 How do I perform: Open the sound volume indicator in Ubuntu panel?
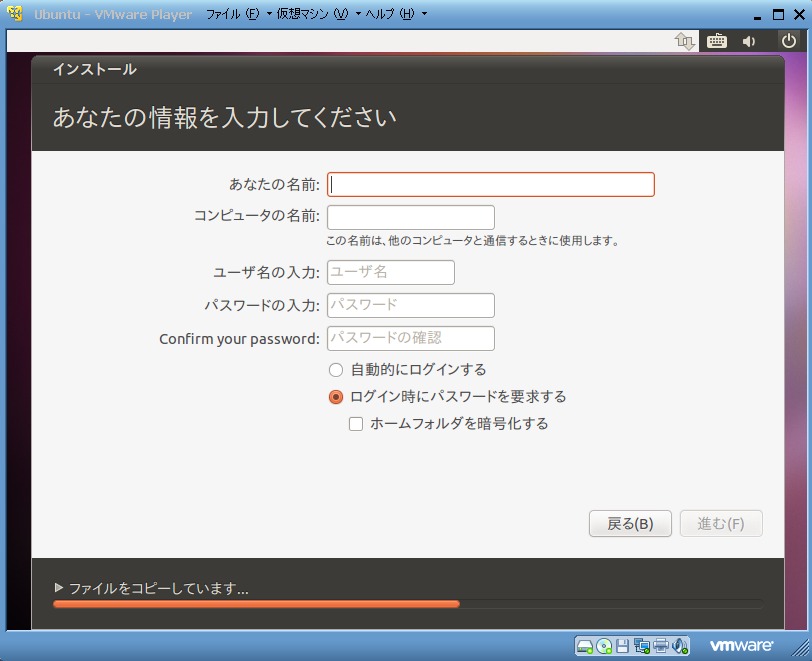[x=749, y=41]
